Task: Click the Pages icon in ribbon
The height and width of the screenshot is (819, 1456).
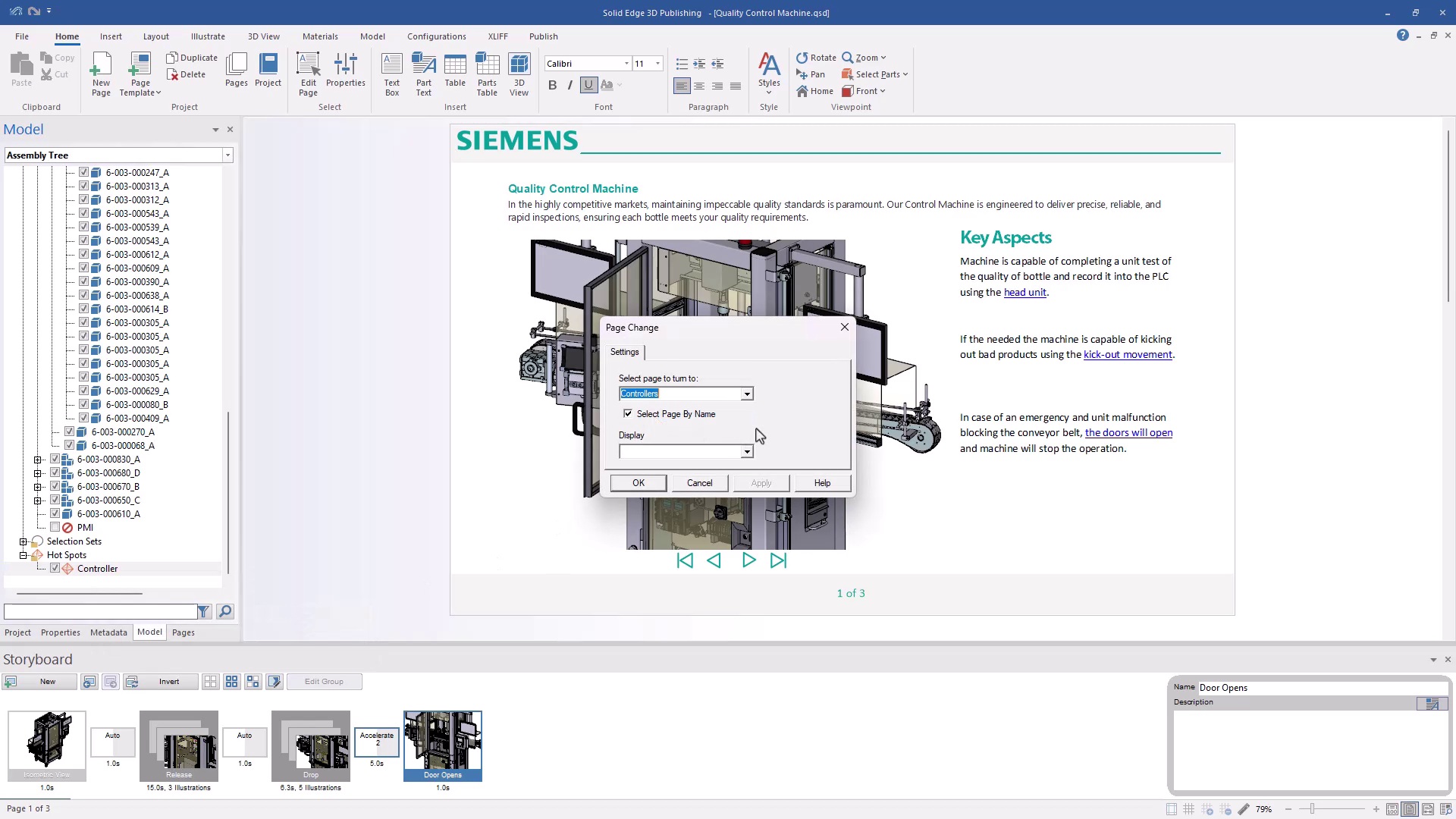Action: pos(236,70)
